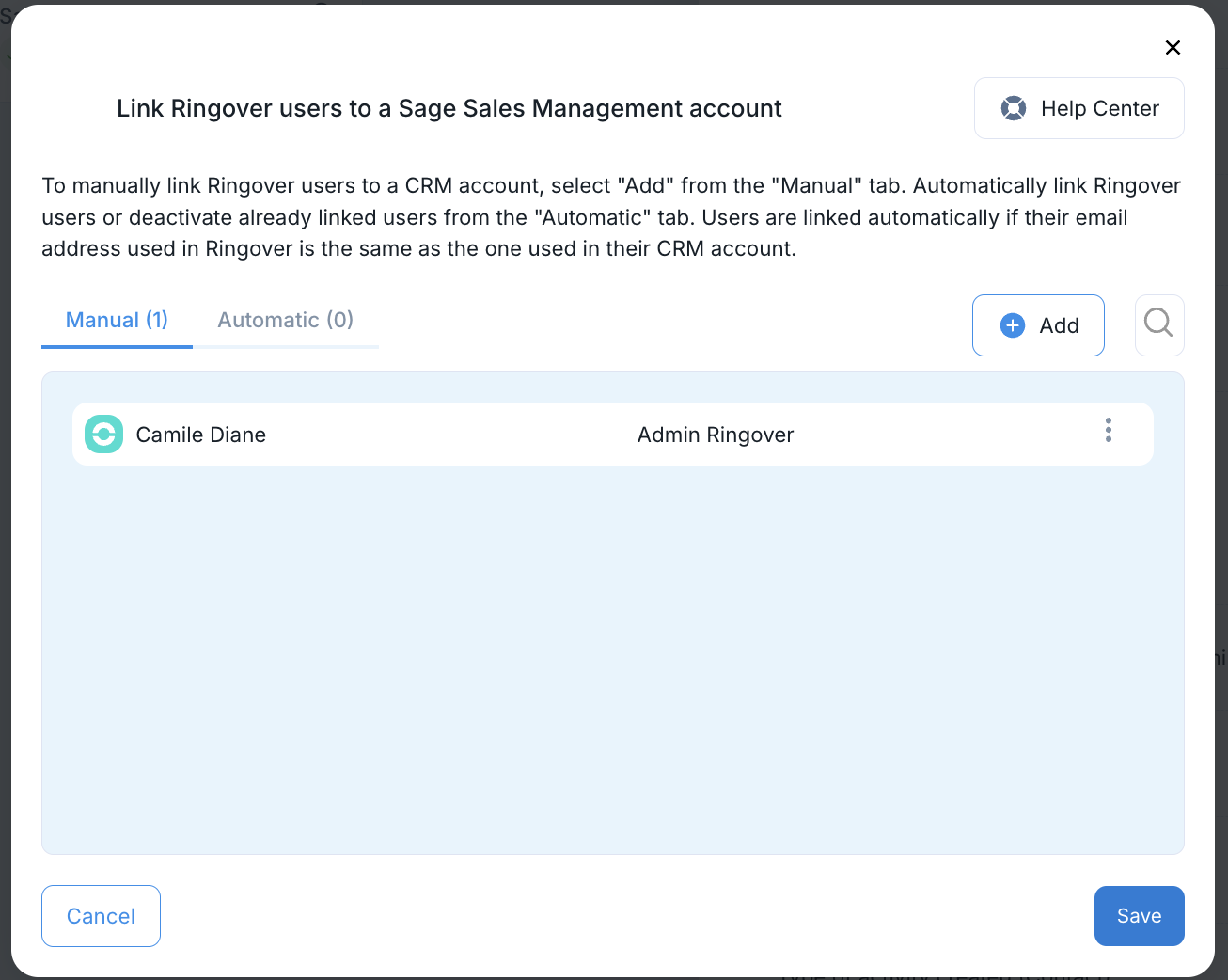This screenshot has height=980, width=1228.
Task: Open the three-dot menu for Camile Diane
Action: (1109, 431)
